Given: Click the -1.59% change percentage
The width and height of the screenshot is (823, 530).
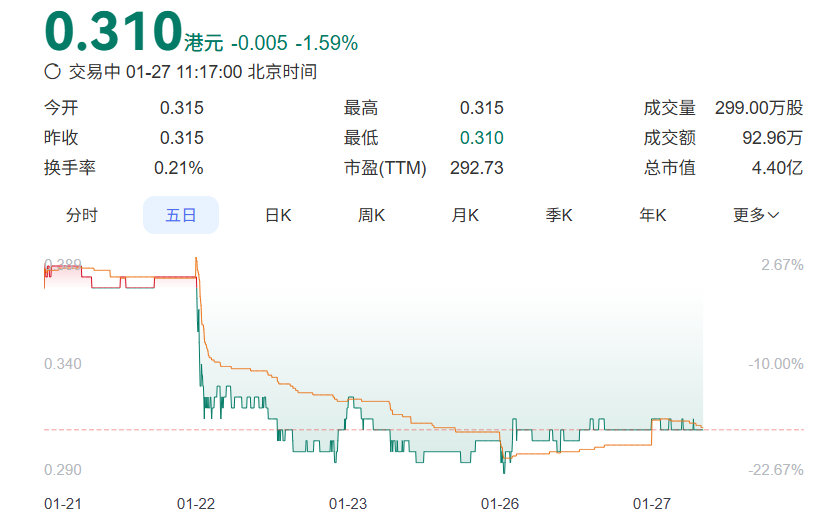Looking at the screenshot, I should point(326,43).
